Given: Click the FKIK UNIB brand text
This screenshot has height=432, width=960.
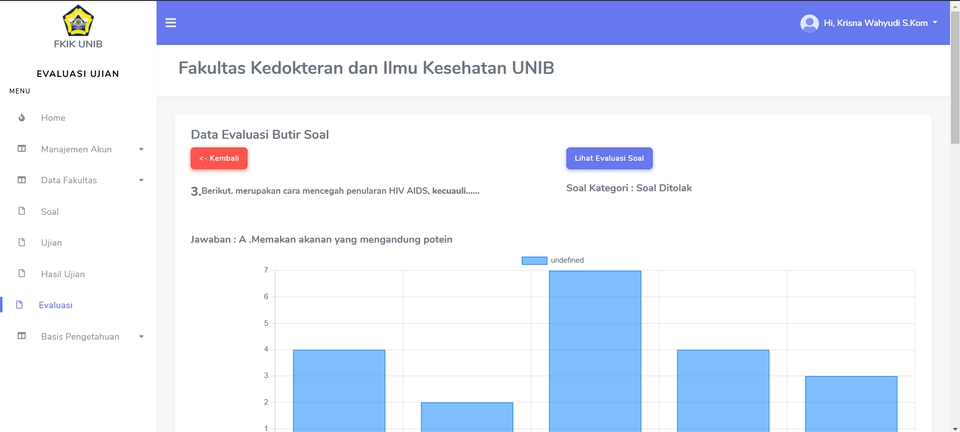Looking at the screenshot, I should click(78, 44).
